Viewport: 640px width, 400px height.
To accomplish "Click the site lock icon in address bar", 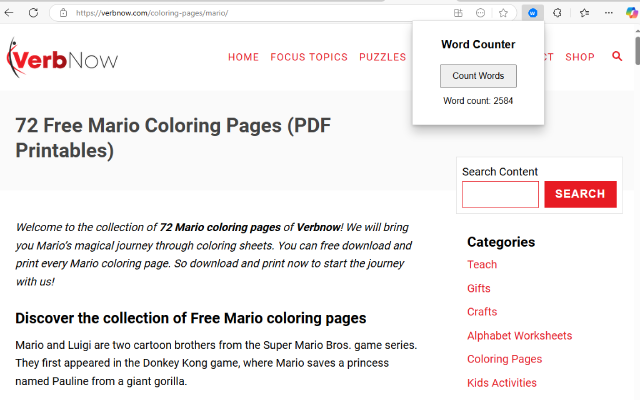I will (x=63, y=13).
